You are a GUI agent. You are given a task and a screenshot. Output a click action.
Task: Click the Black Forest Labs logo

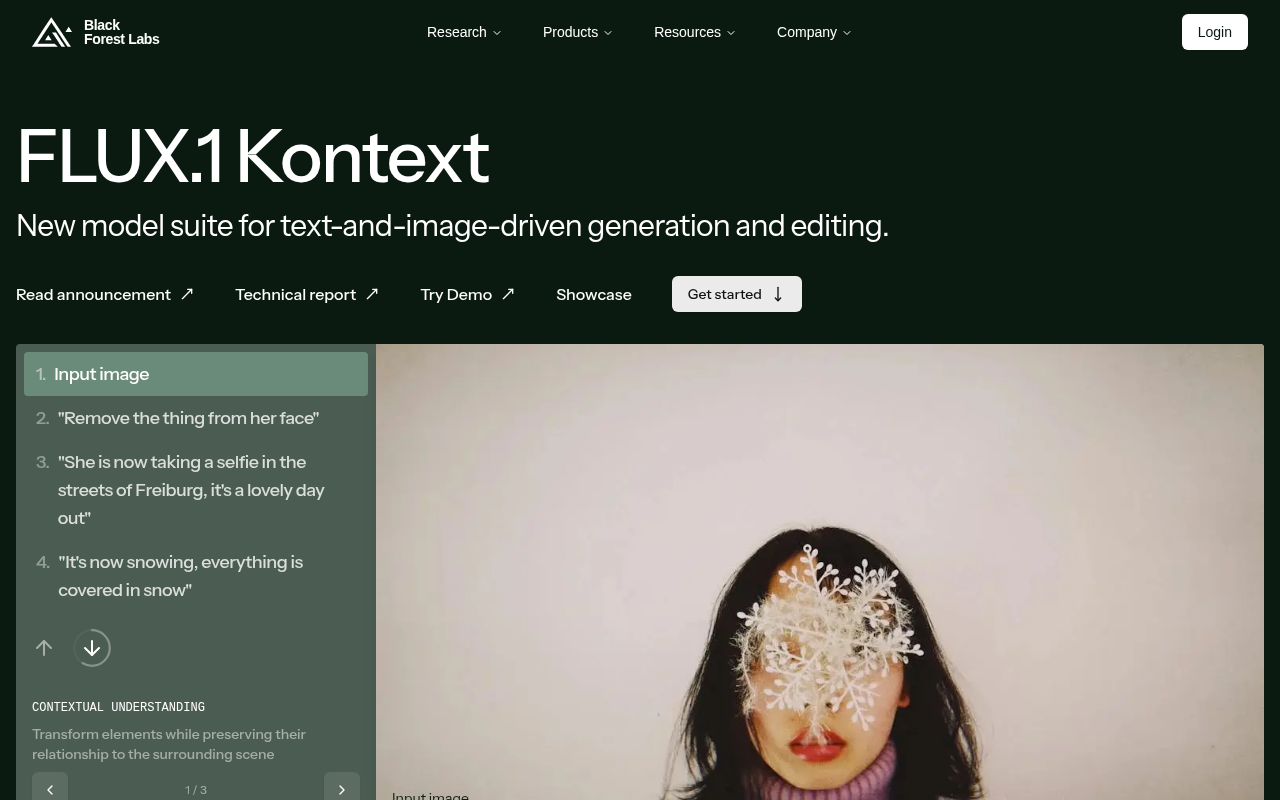pyautogui.click(x=96, y=32)
